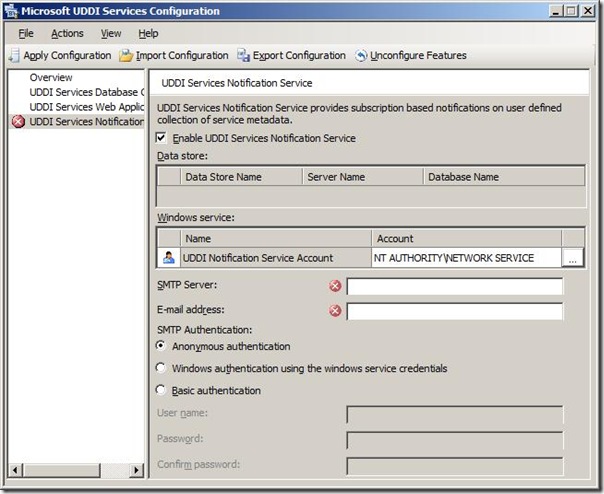Click the error icon next to E-mail address
This screenshot has height=494, width=604.
tap(335, 311)
